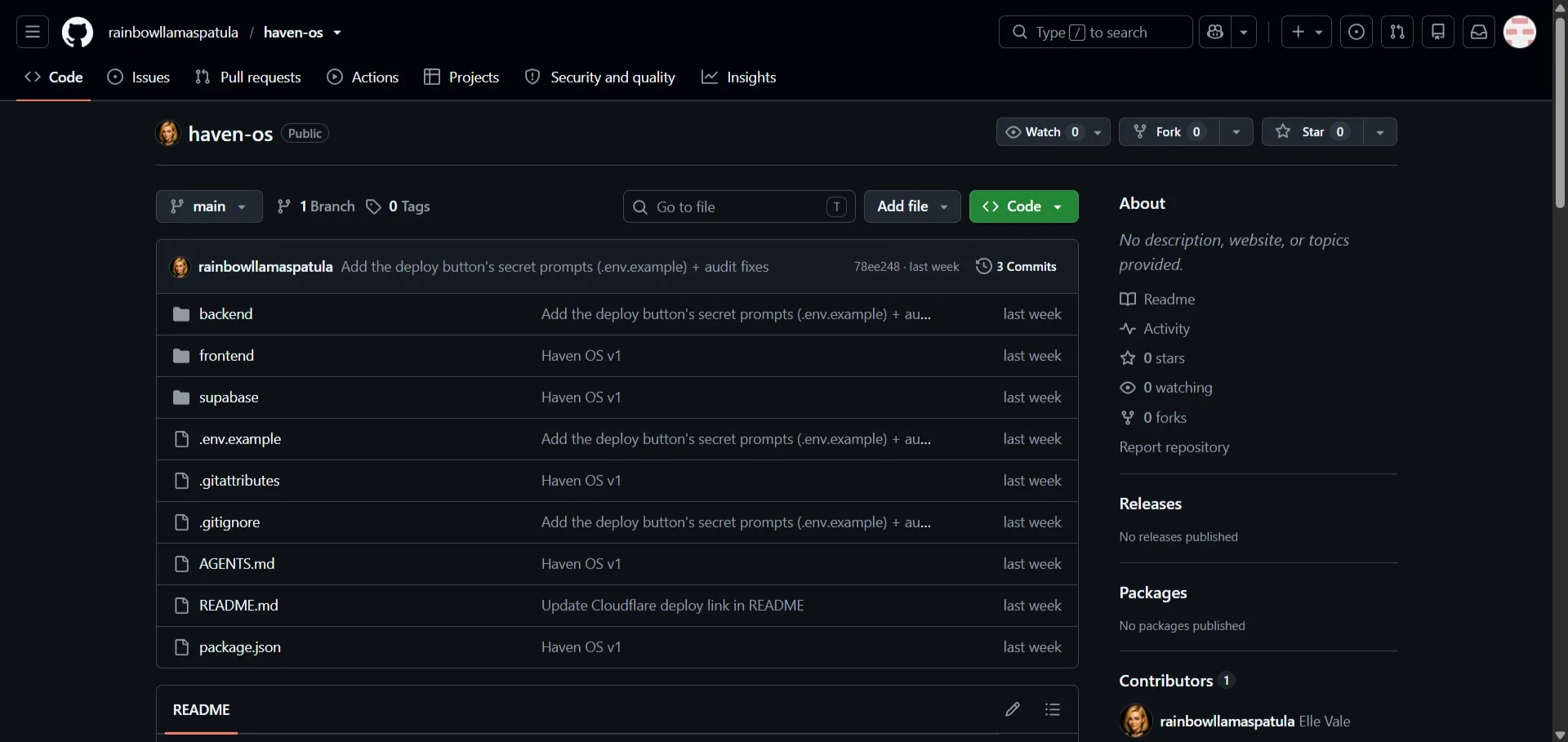Switch to the Pull requests tab
Image resolution: width=1568 pixels, height=742 pixels.
(248, 78)
